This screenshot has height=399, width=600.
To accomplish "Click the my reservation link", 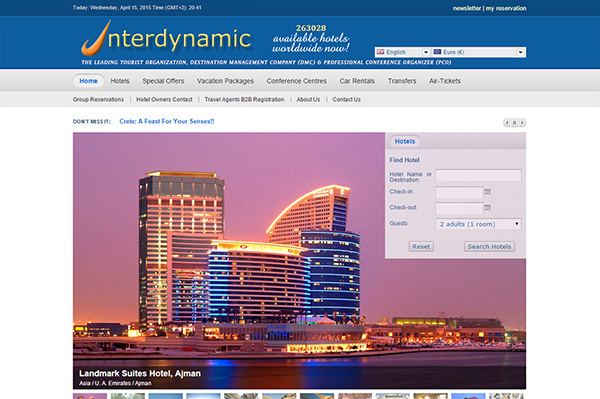I will pyautogui.click(x=506, y=8).
